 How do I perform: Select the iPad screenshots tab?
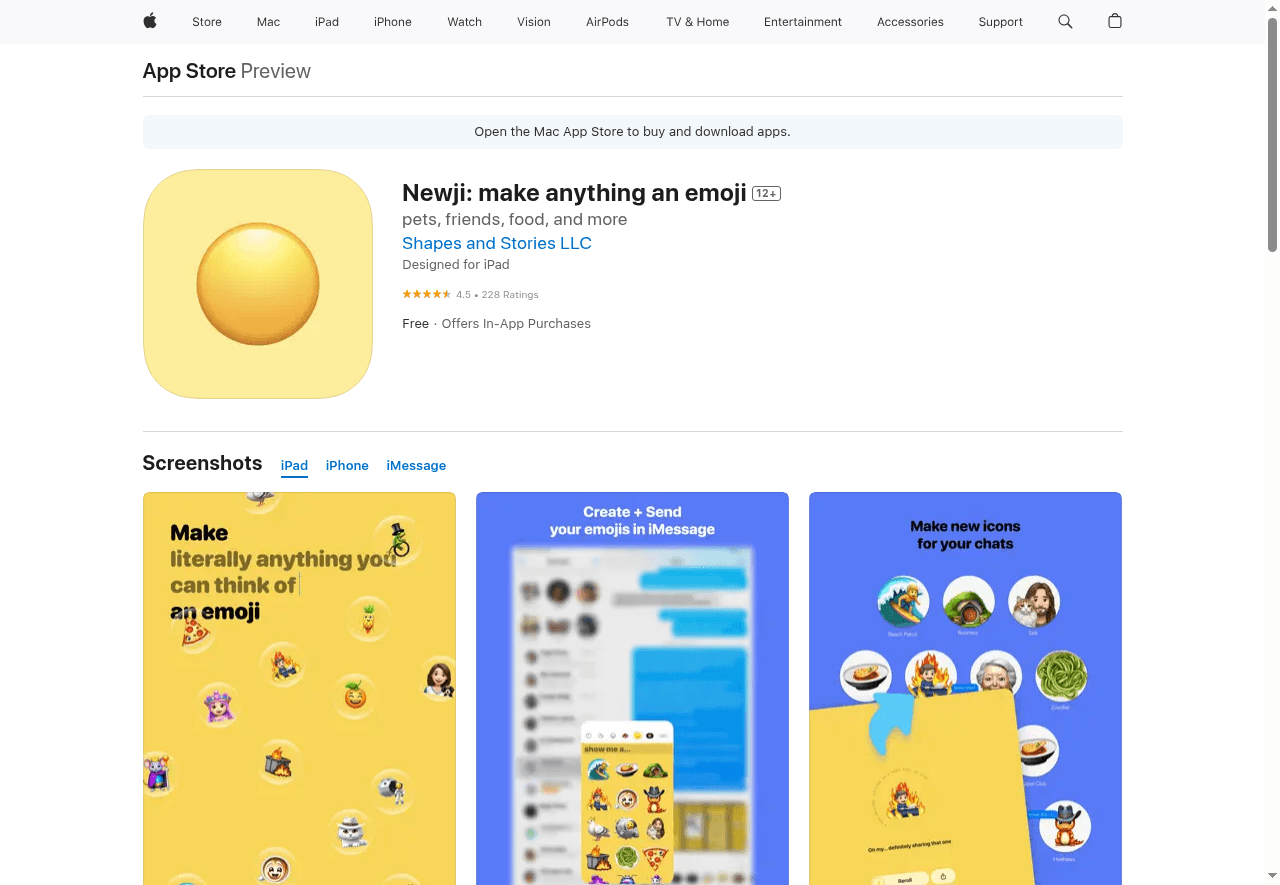point(294,466)
